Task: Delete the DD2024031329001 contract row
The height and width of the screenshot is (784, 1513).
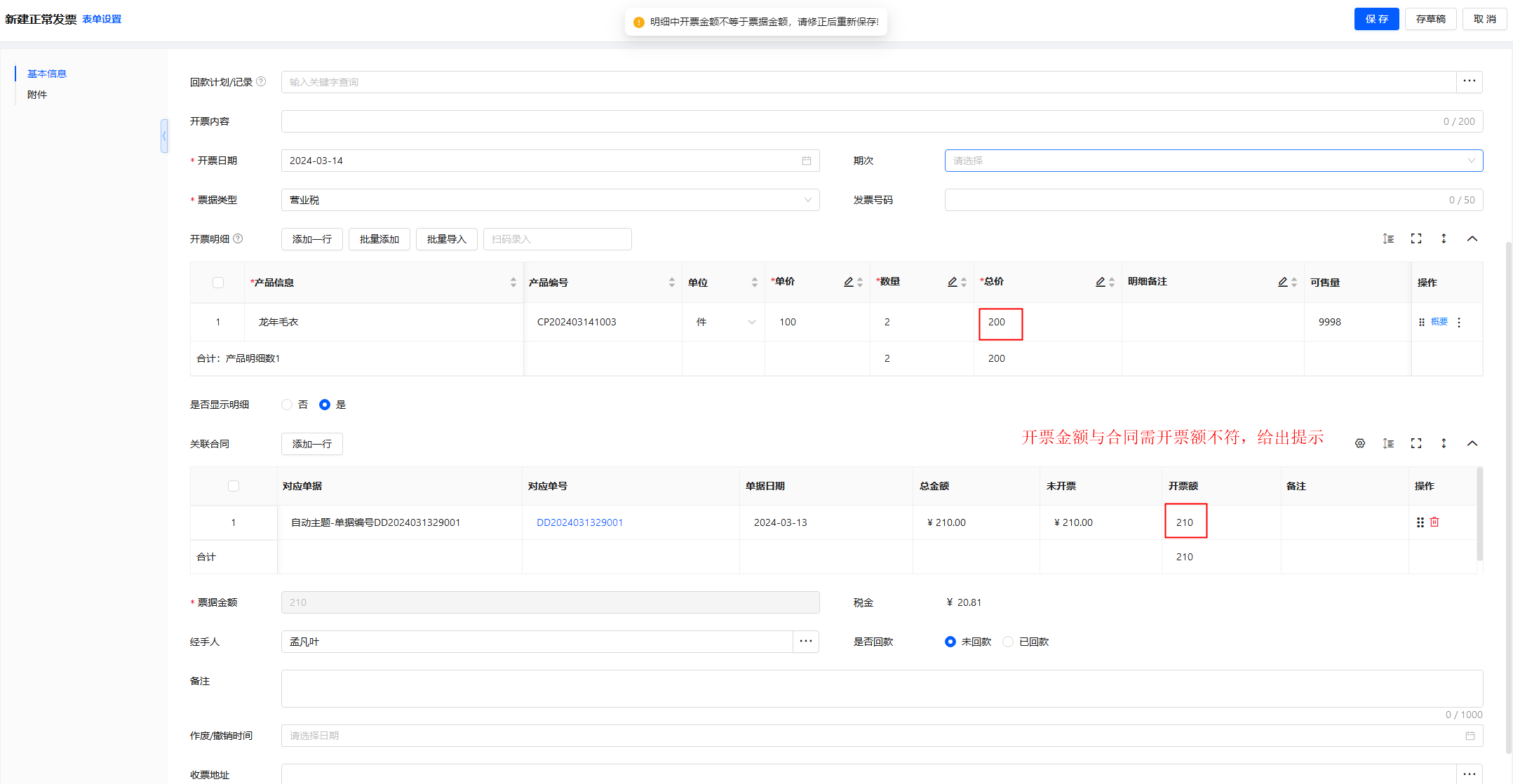Action: click(x=1434, y=522)
